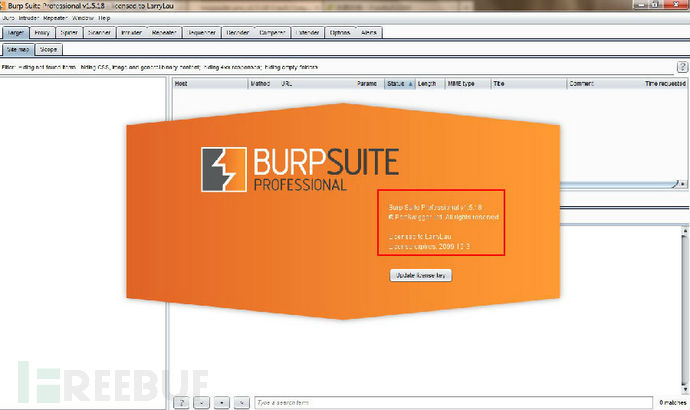Click the Burp Suite title bar icon
690x410 pixels.
(x=2, y=6)
